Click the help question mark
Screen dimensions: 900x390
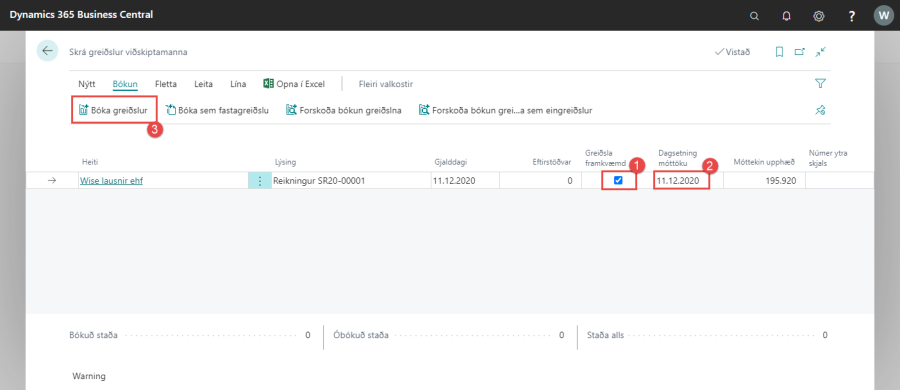(x=852, y=16)
